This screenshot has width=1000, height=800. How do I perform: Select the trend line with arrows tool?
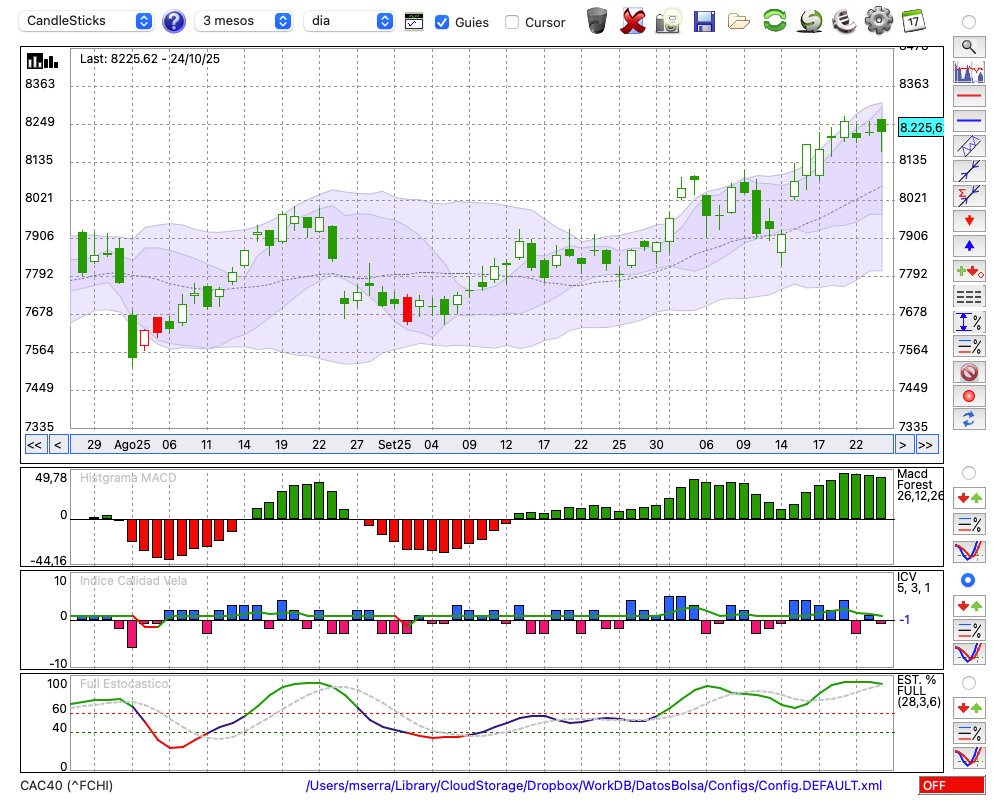[969, 171]
